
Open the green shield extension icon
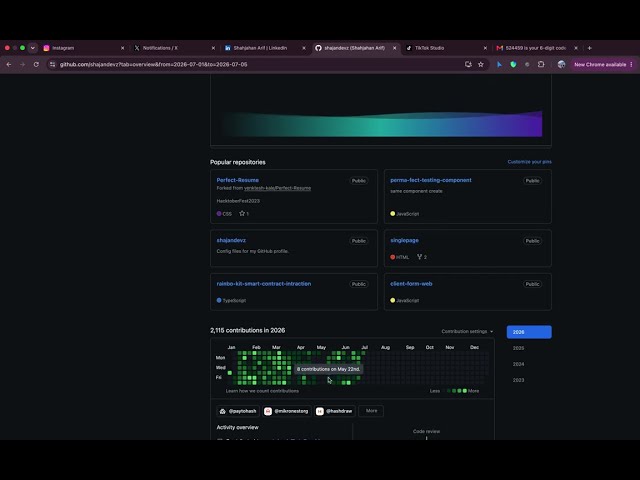click(513, 64)
